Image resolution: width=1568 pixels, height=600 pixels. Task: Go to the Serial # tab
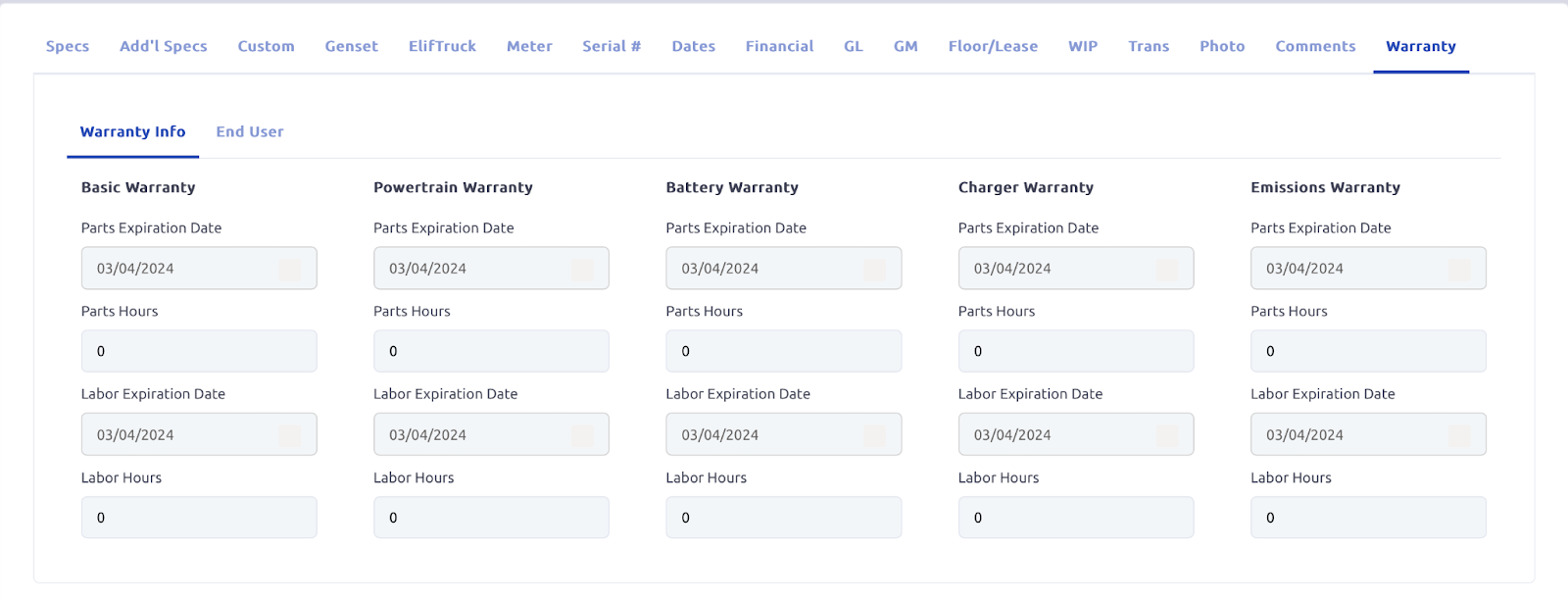click(612, 46)
